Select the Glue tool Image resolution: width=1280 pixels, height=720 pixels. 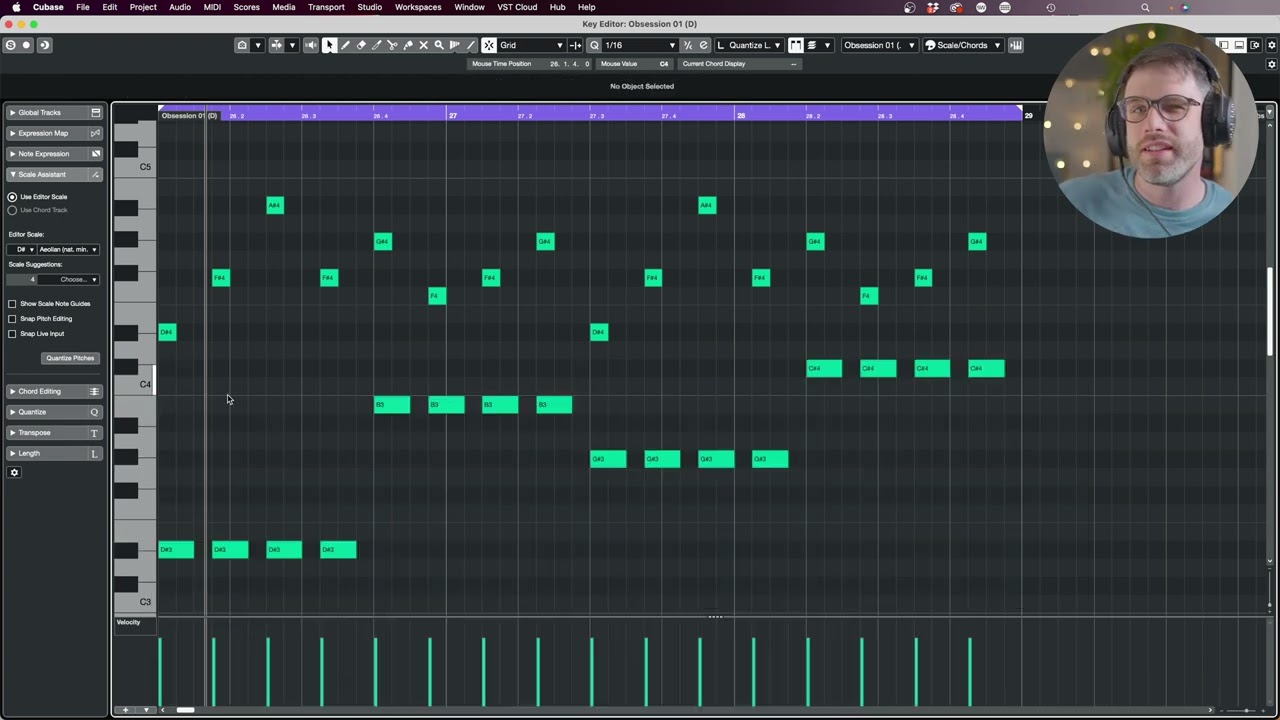[407, 45]
